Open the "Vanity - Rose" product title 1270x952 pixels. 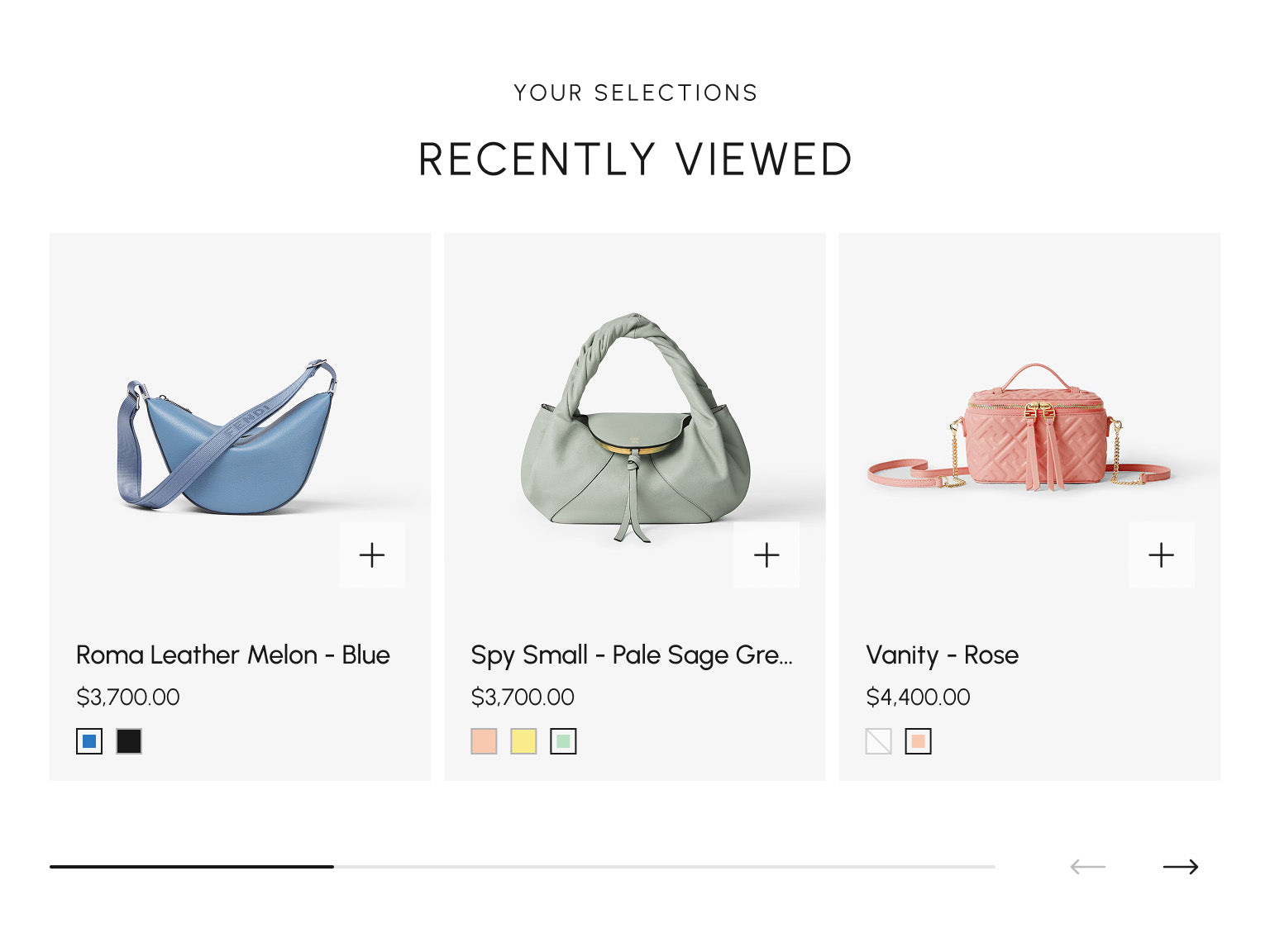pos(942,654)
